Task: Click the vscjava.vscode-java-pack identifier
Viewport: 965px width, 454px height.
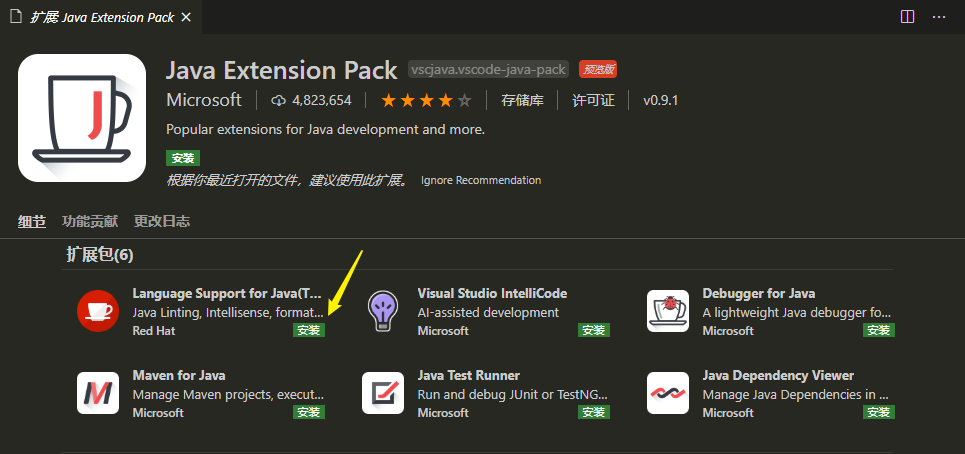Action: [x=488, y=70]
